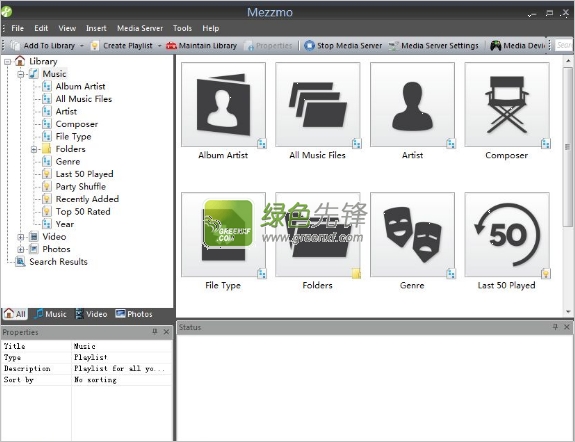The width and height of the screenshot is (575, 442).
Task: Open the View menu
Action: pyautogui.click(x=67, y=28)
